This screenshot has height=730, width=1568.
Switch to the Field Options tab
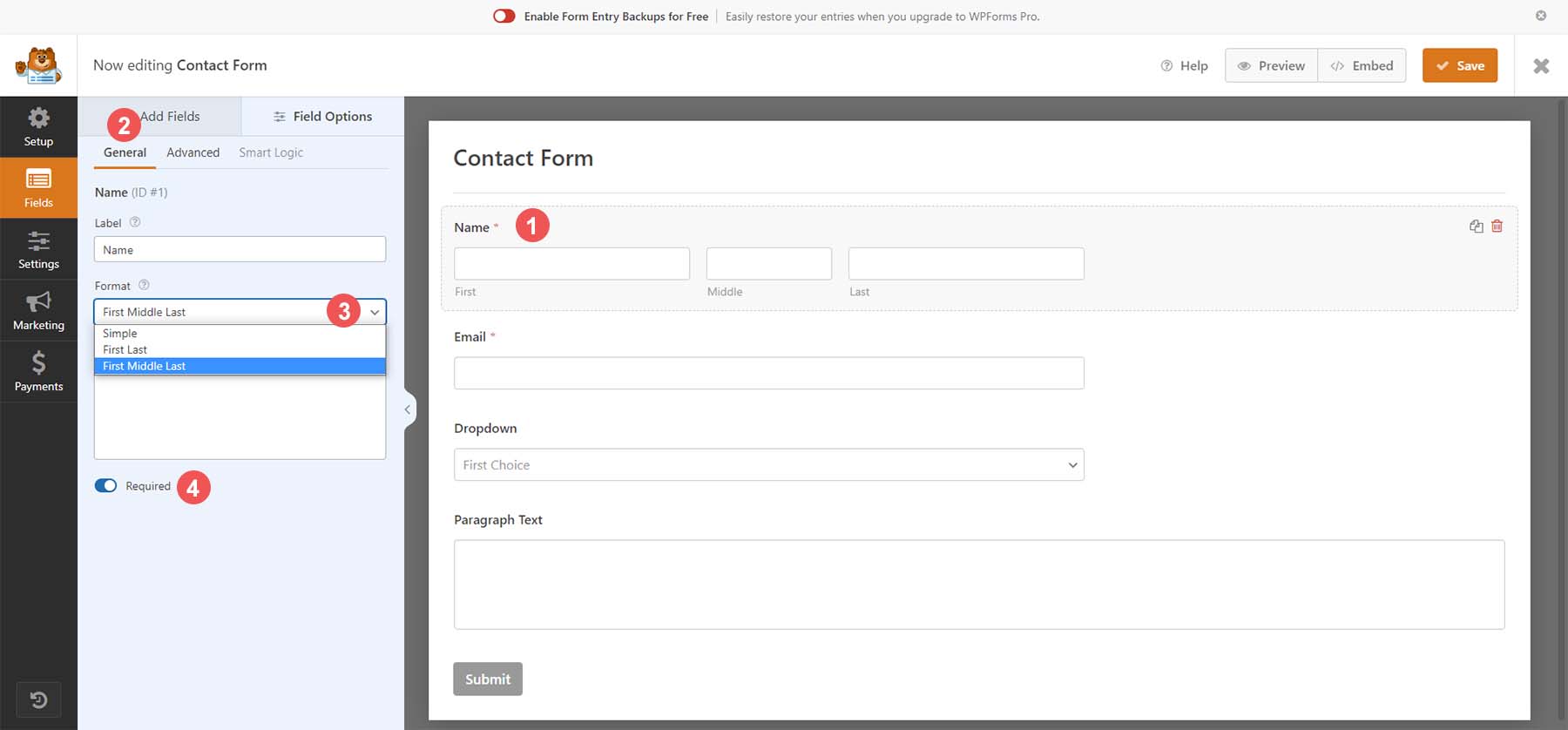322,117
